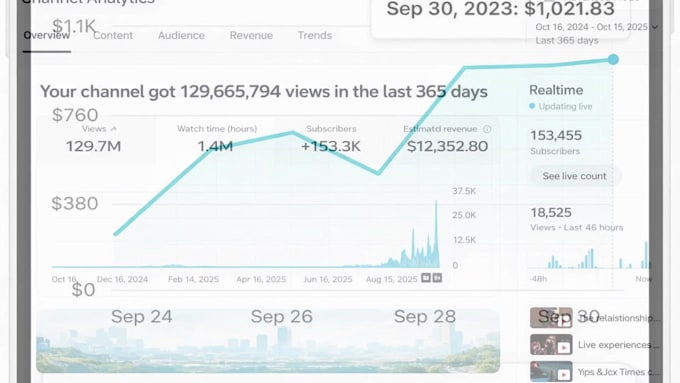
Task: Click the info icon beside Estimated revenue
Action: (x=487, y=129)
